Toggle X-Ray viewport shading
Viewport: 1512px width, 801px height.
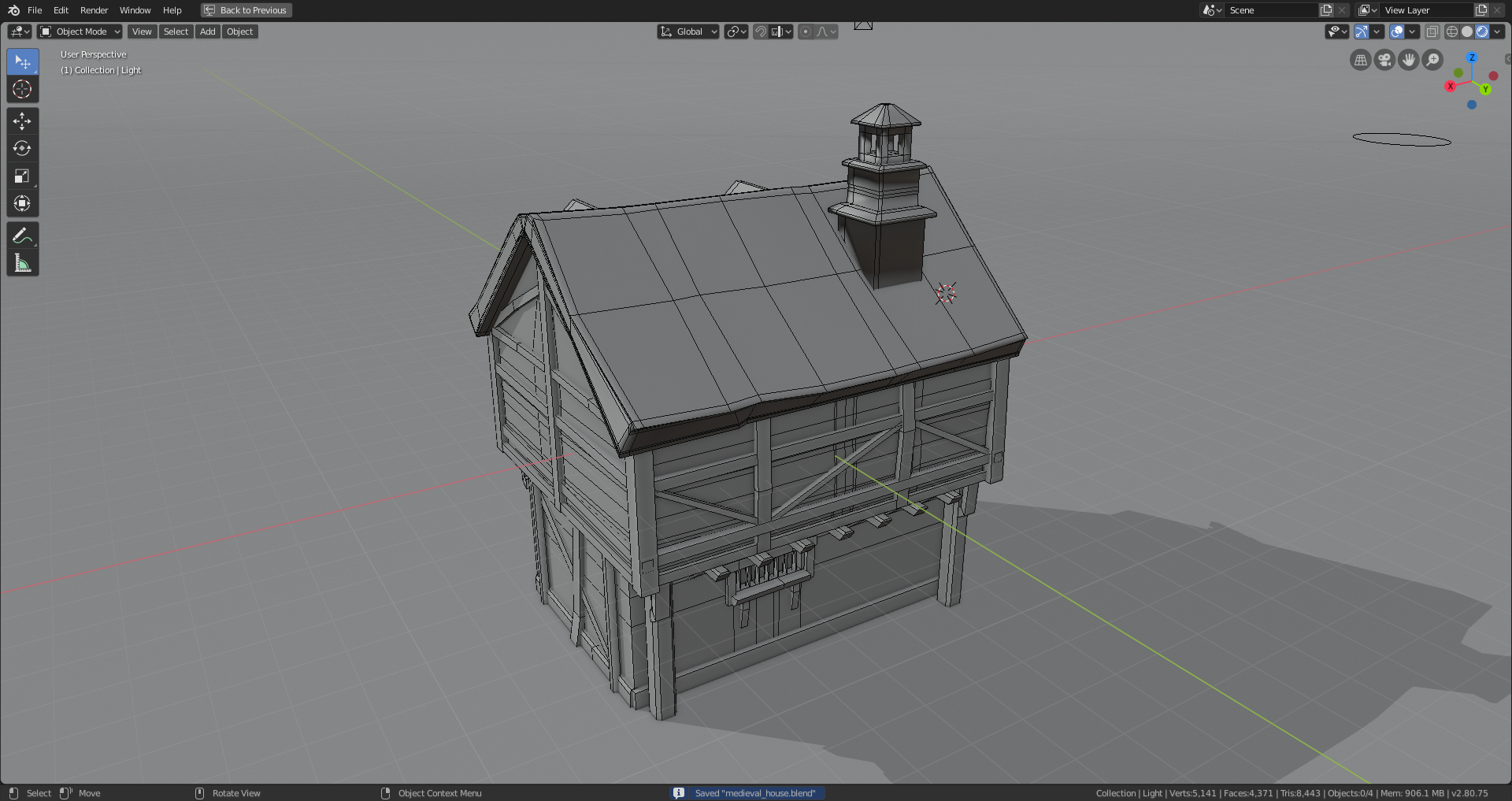point(1433,32)
